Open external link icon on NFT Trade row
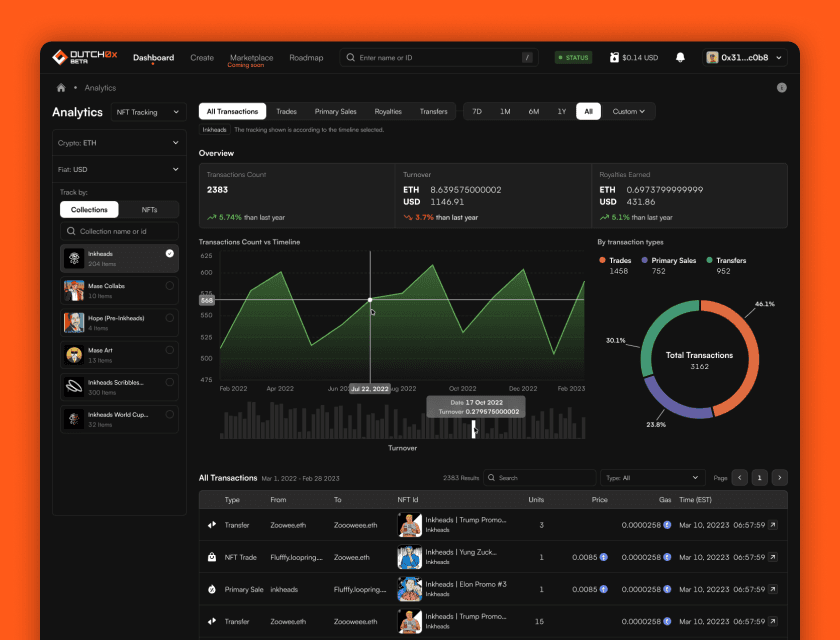Screen dimensions: 840x640 click(773, 557)
